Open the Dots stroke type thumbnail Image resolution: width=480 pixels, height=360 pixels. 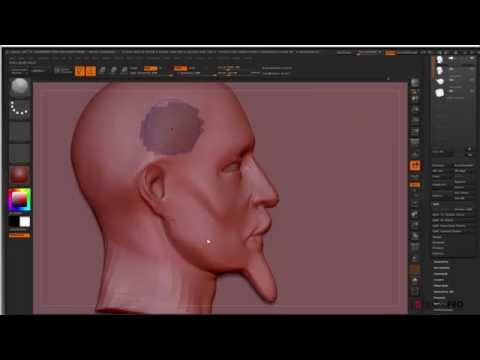(x=20, y=109)
